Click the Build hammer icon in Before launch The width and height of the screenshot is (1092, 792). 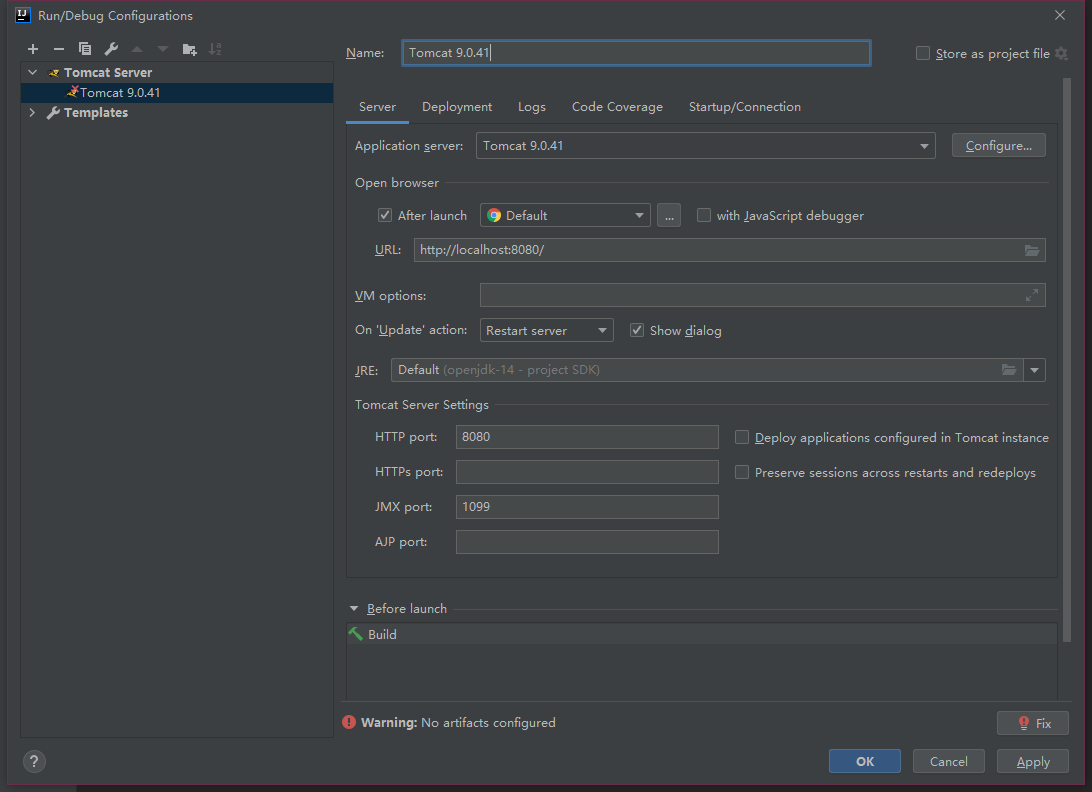[x=356, y=634]
